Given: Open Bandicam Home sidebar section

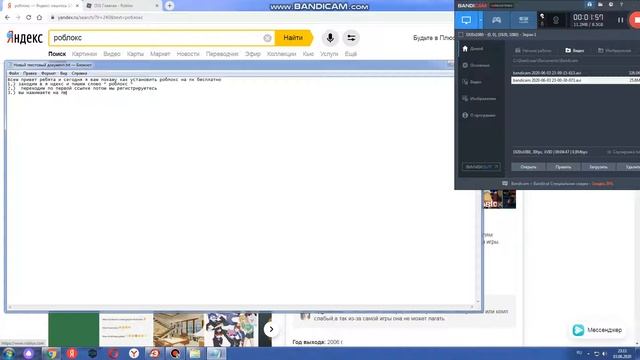Looking at the screenshot, I should (x=473, y=49).
